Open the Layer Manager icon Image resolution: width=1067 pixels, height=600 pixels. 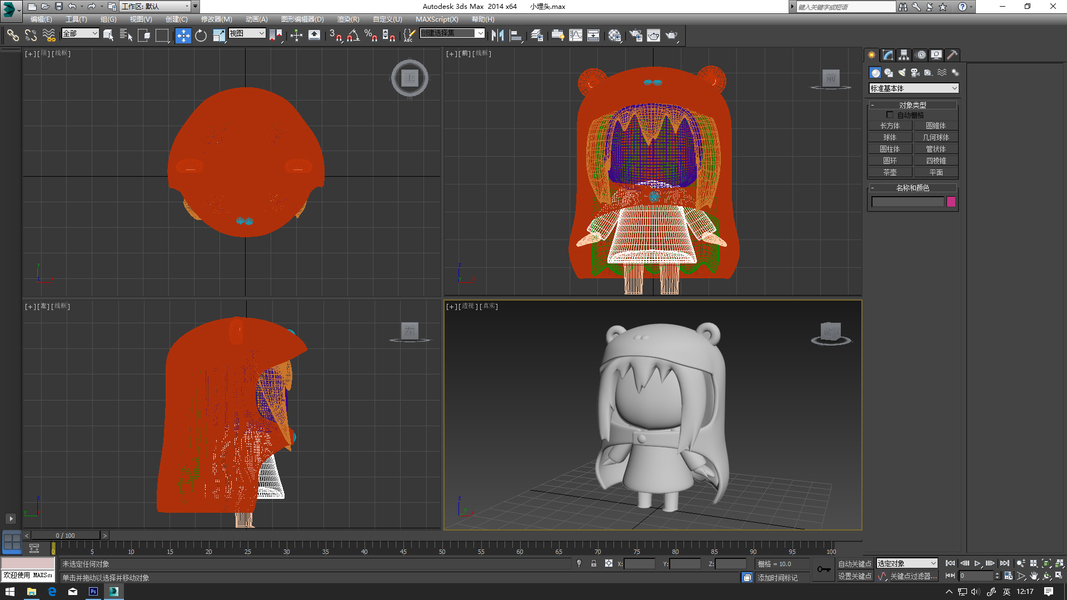tap(537, 35)
